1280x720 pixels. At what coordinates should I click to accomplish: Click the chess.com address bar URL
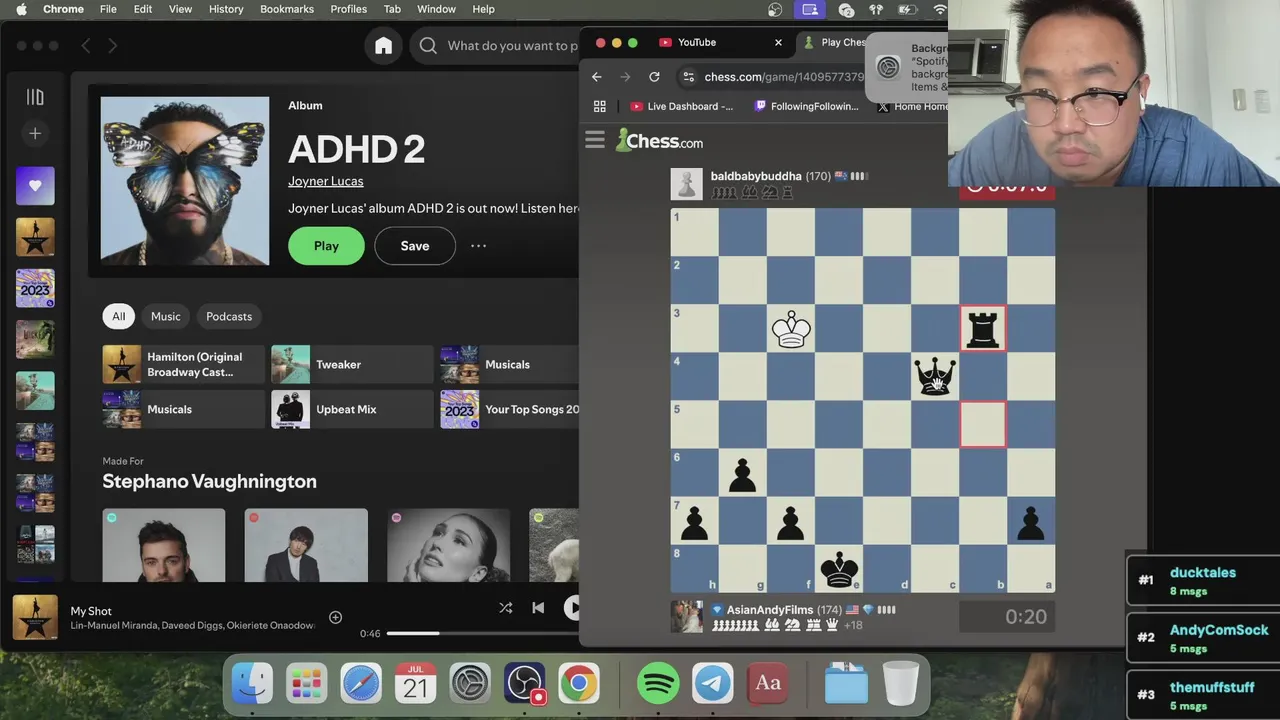tap(785, 77)
